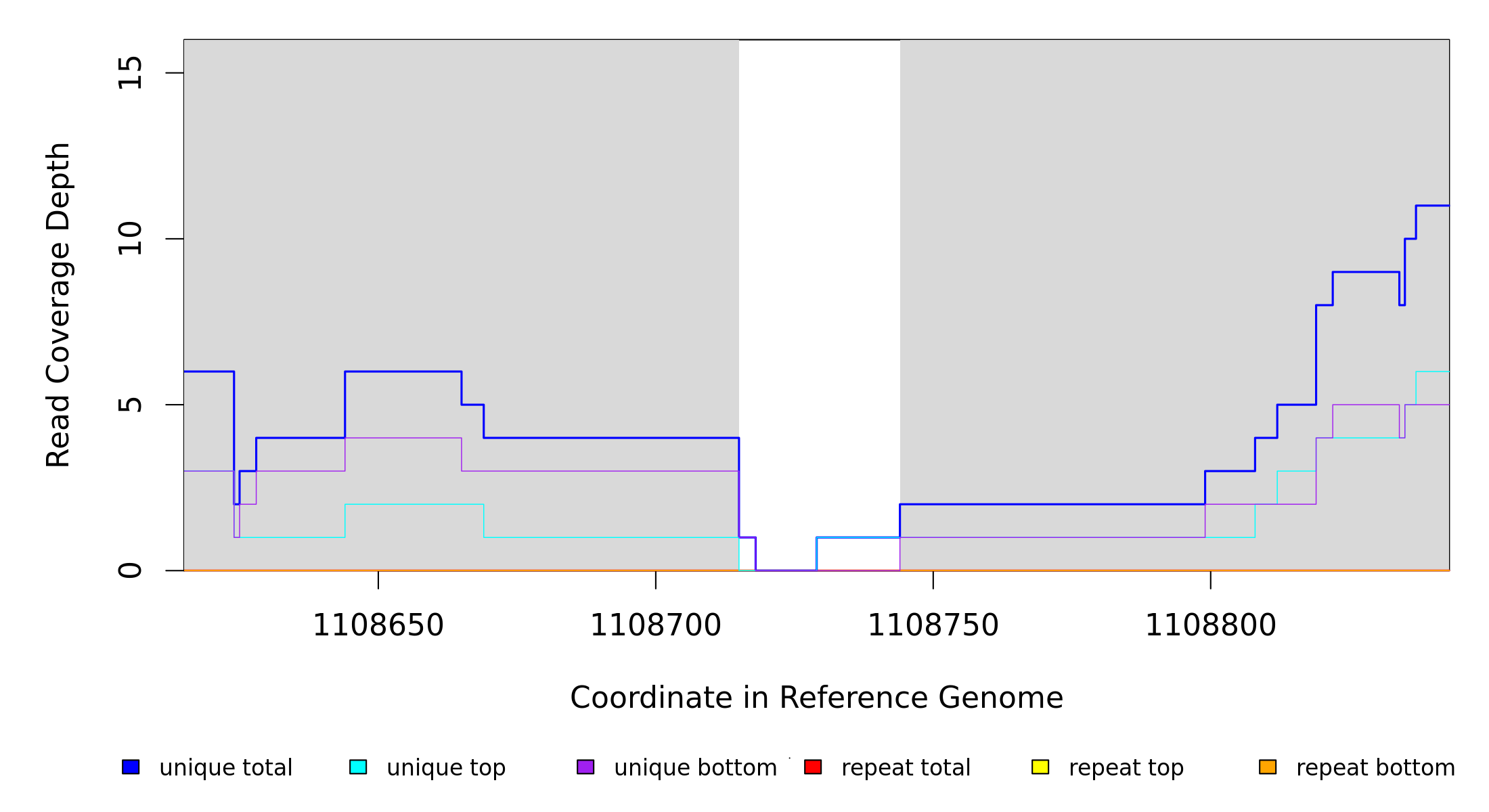
Task: Click the yellow repeat top legend swatch
Action: click(x=1040, y=767)
